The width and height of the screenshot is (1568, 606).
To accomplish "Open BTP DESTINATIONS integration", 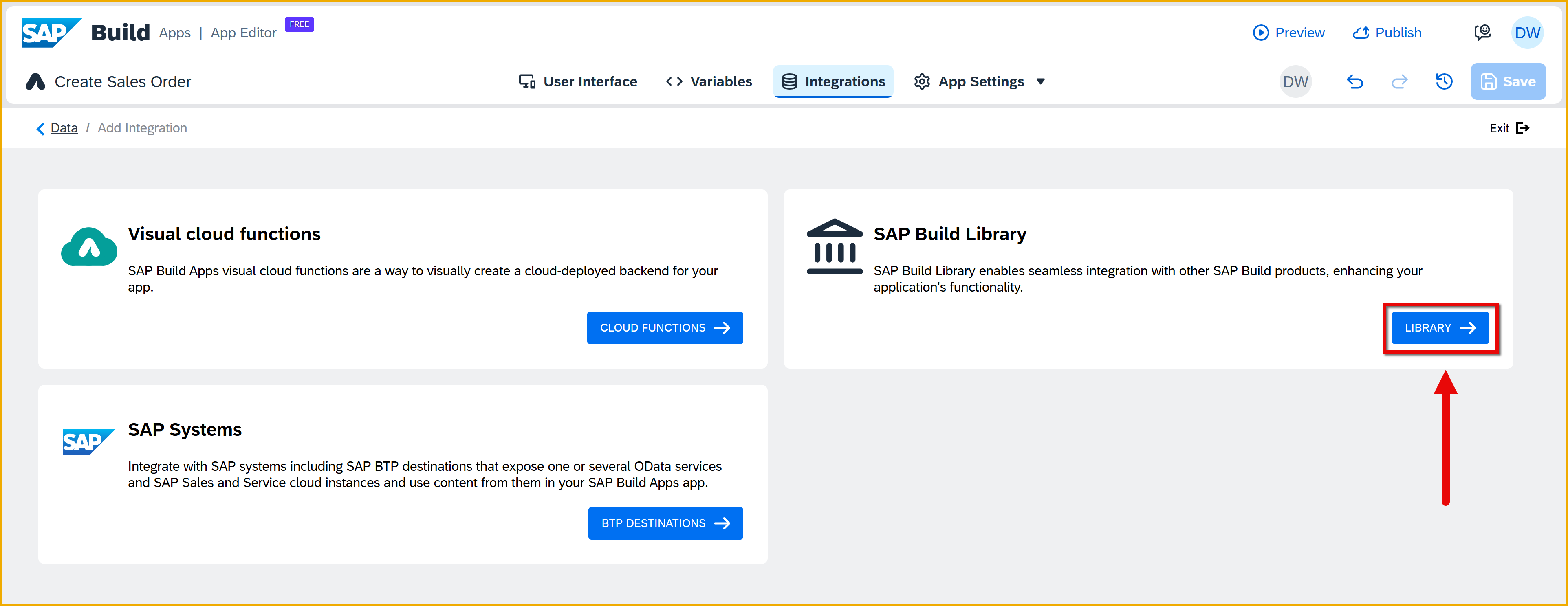I will pos(665,523).
